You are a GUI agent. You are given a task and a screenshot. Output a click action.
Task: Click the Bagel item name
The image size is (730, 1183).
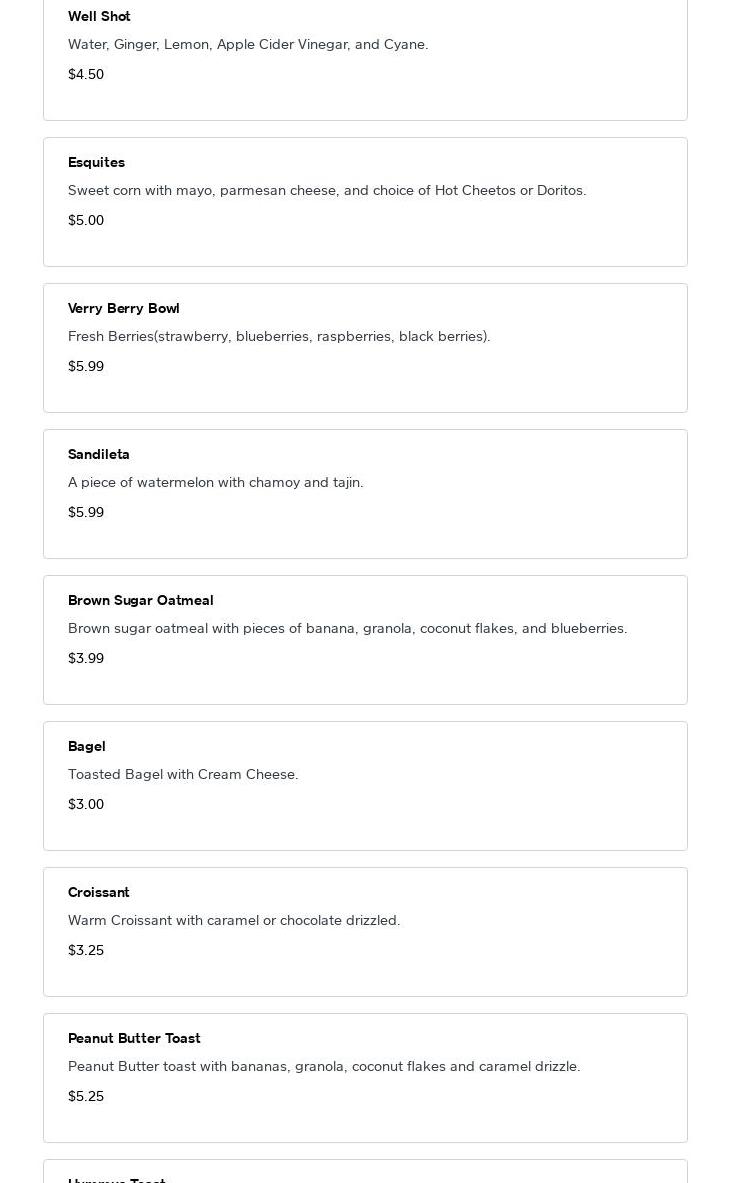(x=87, y=746)
